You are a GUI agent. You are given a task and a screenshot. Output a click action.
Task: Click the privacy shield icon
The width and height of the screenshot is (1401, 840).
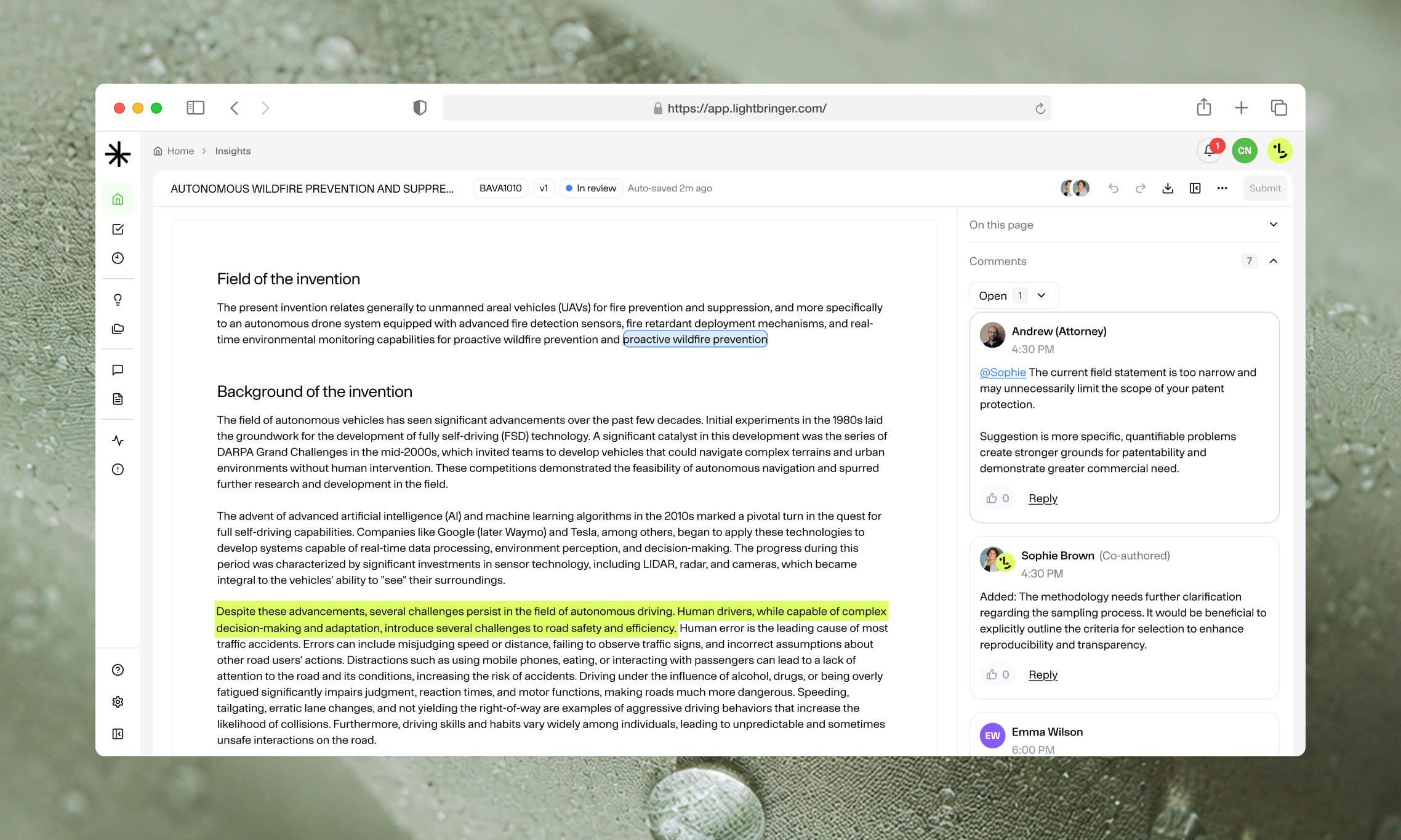pos(420,108)
